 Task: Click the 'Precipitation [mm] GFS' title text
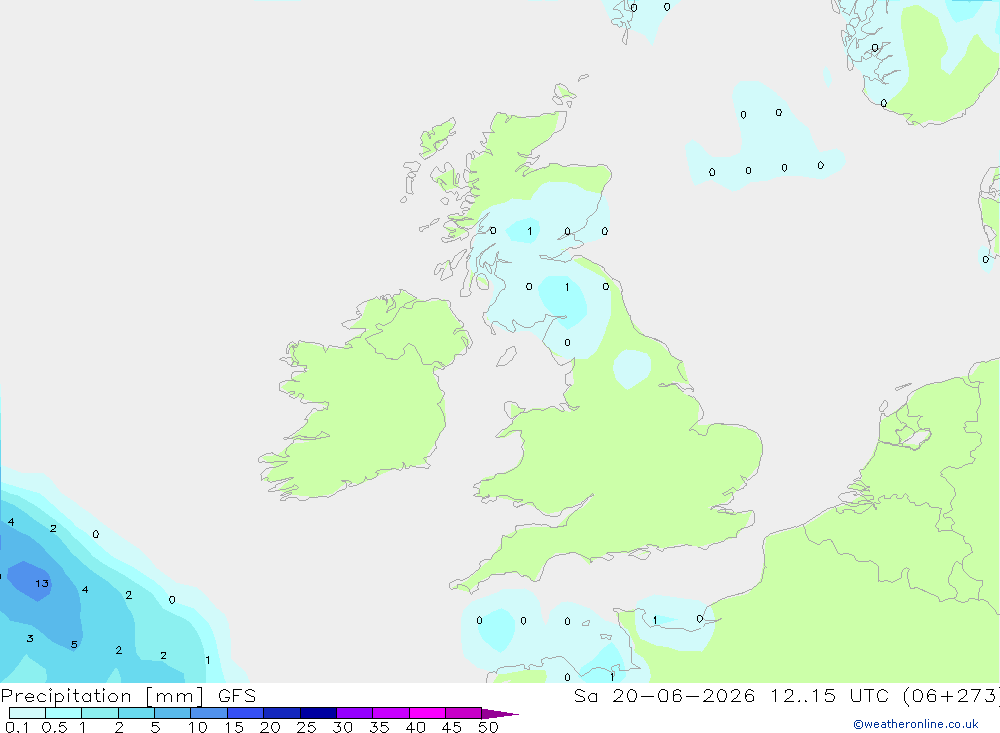128,696
